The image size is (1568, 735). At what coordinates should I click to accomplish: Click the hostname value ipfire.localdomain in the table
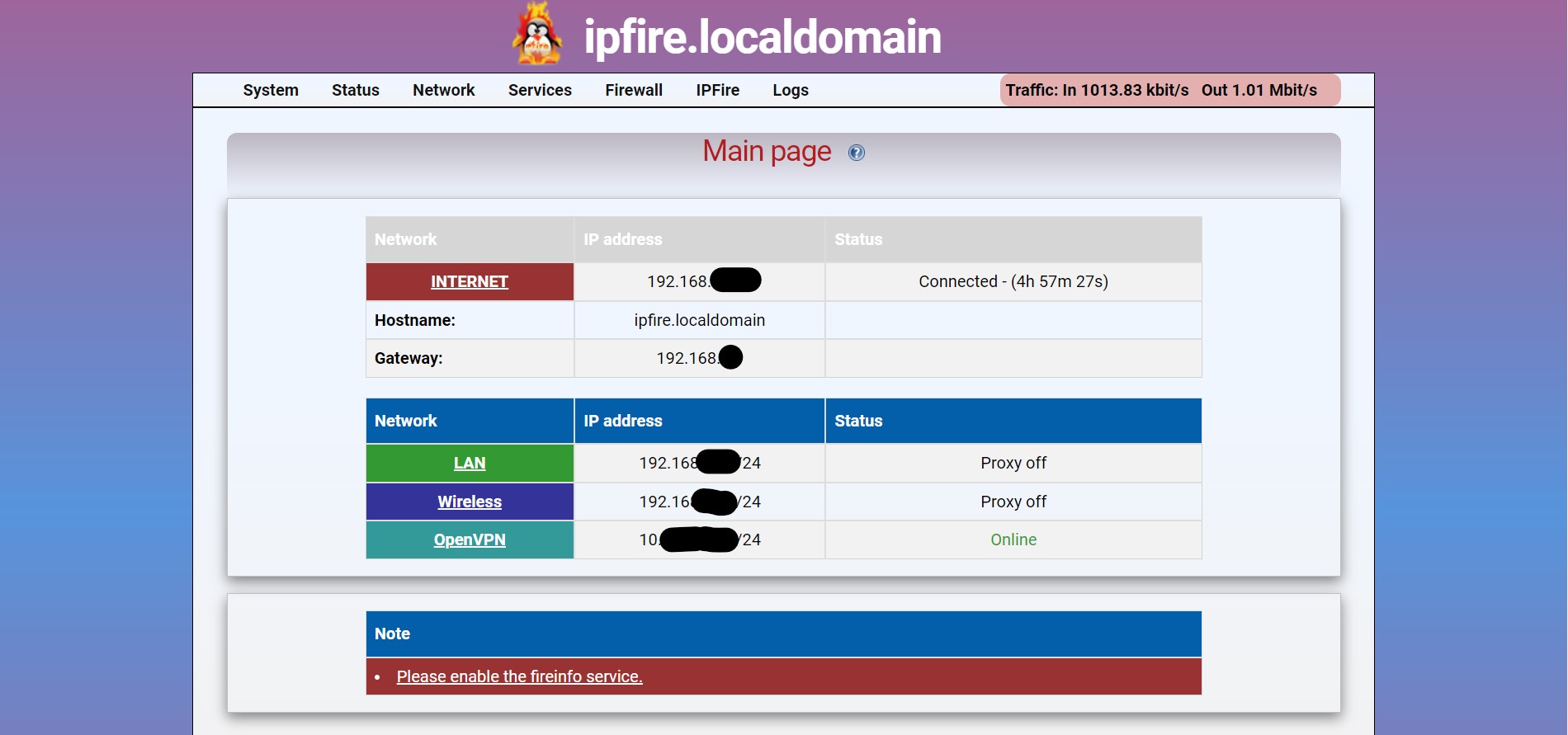click(x=700, y=320)
